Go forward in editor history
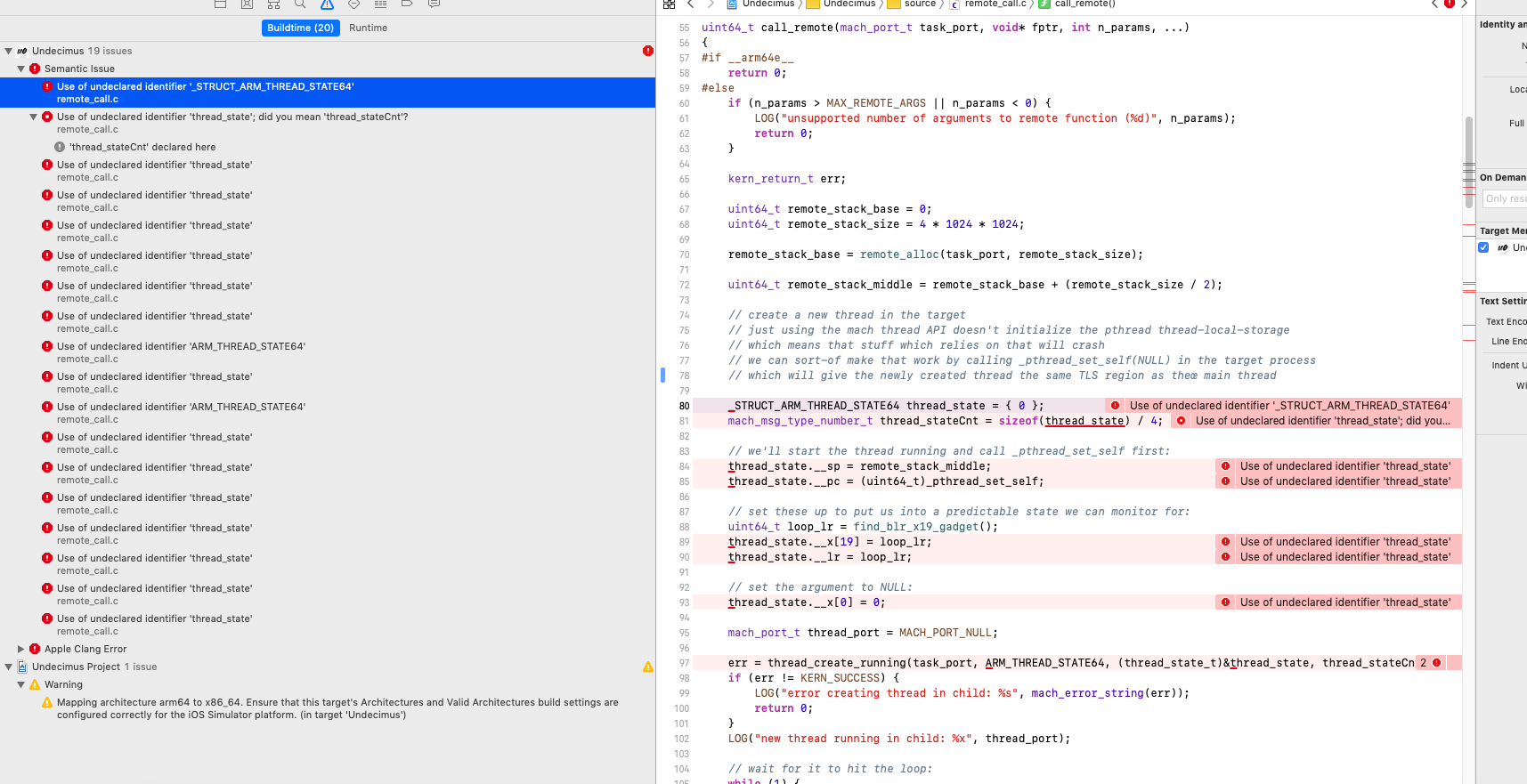1527x784 pixels. point(711,4)
